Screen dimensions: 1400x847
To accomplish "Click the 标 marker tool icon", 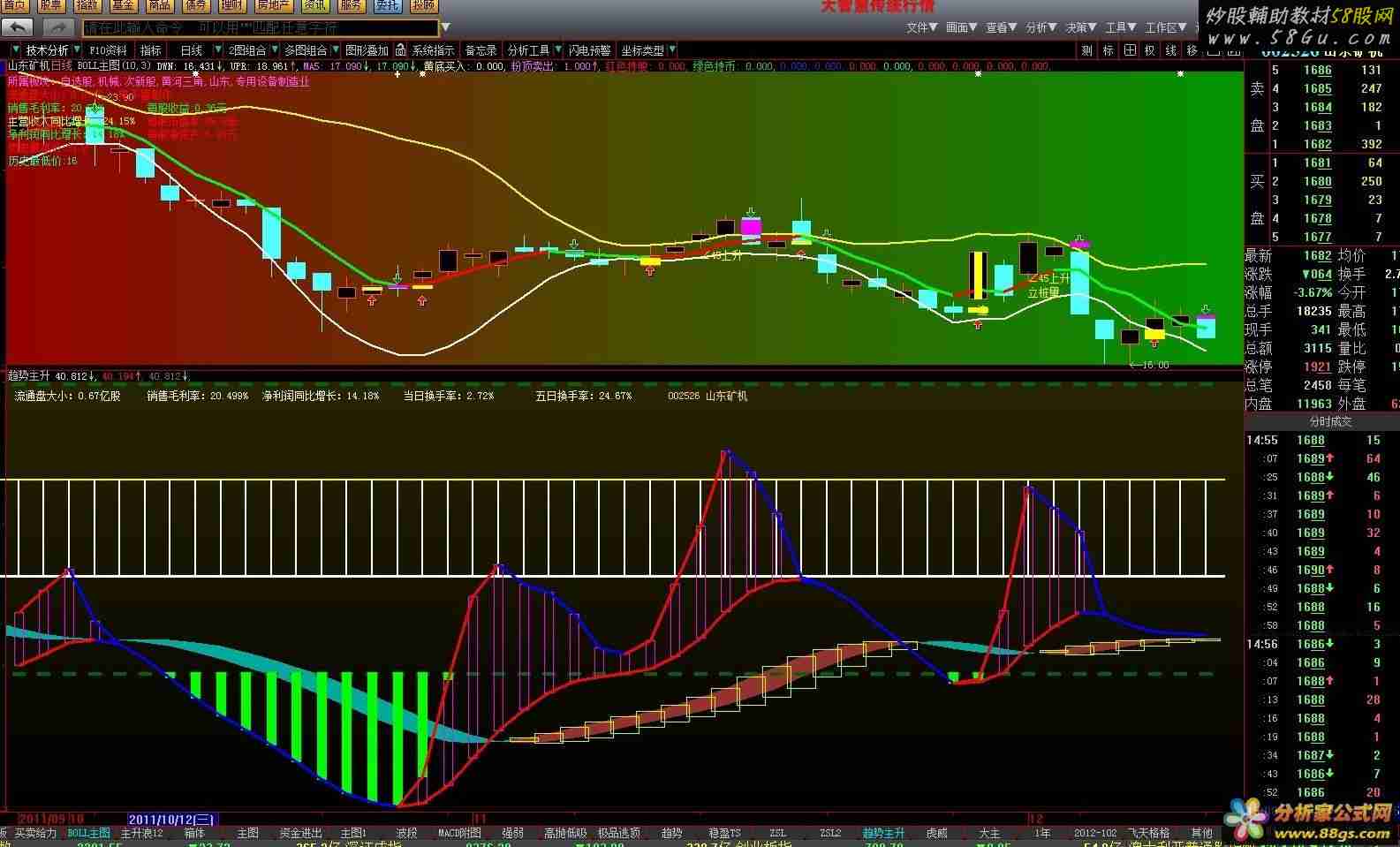I will click(1109, 50).
